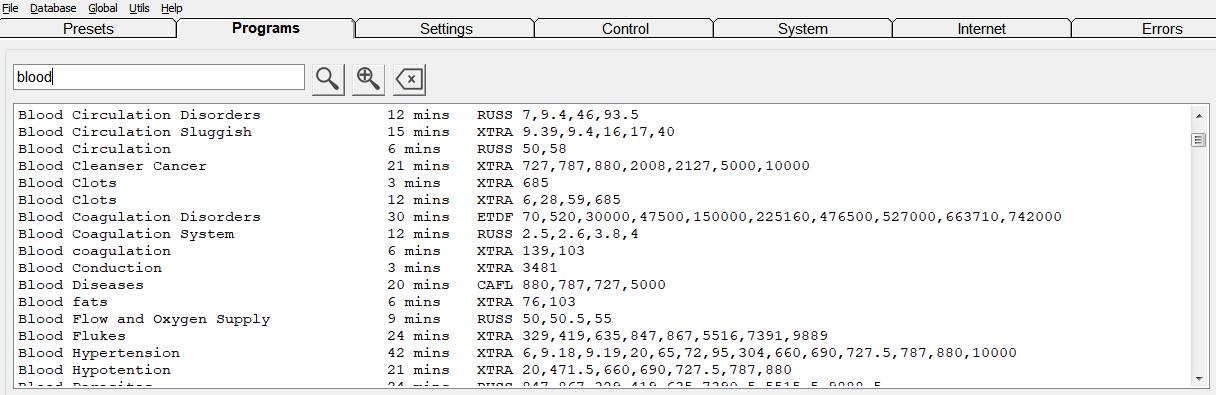Open the Global menu

click(103, 8)
